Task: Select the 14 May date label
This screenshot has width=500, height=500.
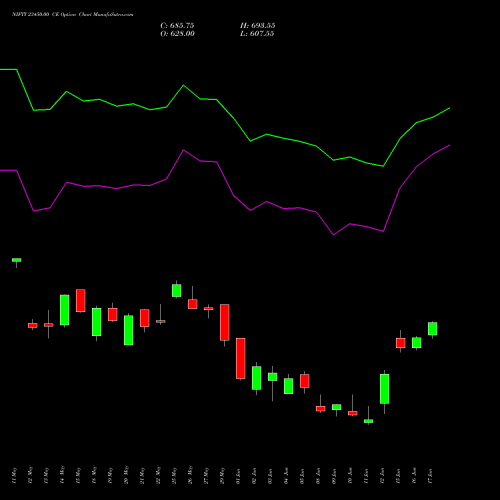Action: (x=62, y=476)
